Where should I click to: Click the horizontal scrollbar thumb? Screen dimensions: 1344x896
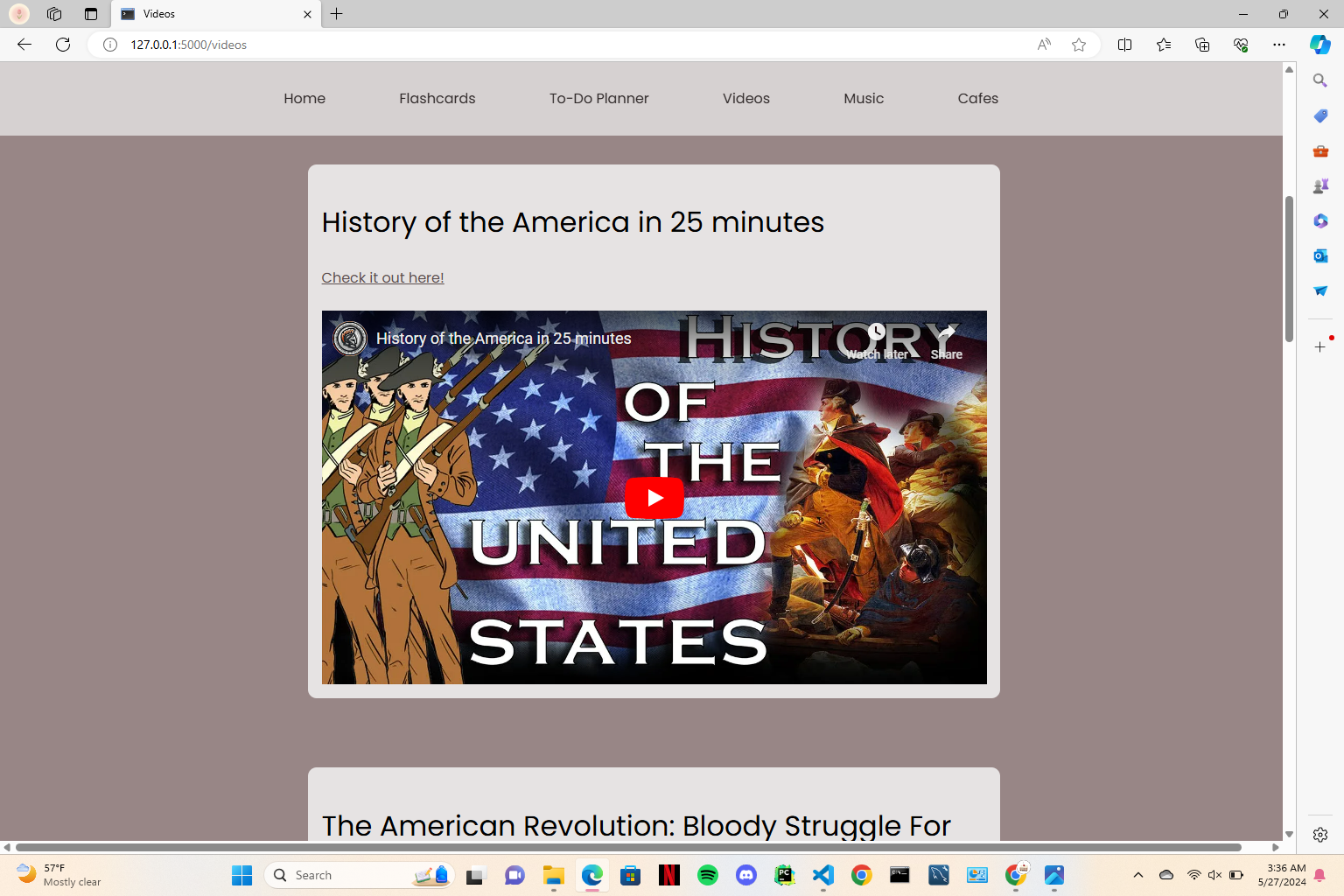628,847
